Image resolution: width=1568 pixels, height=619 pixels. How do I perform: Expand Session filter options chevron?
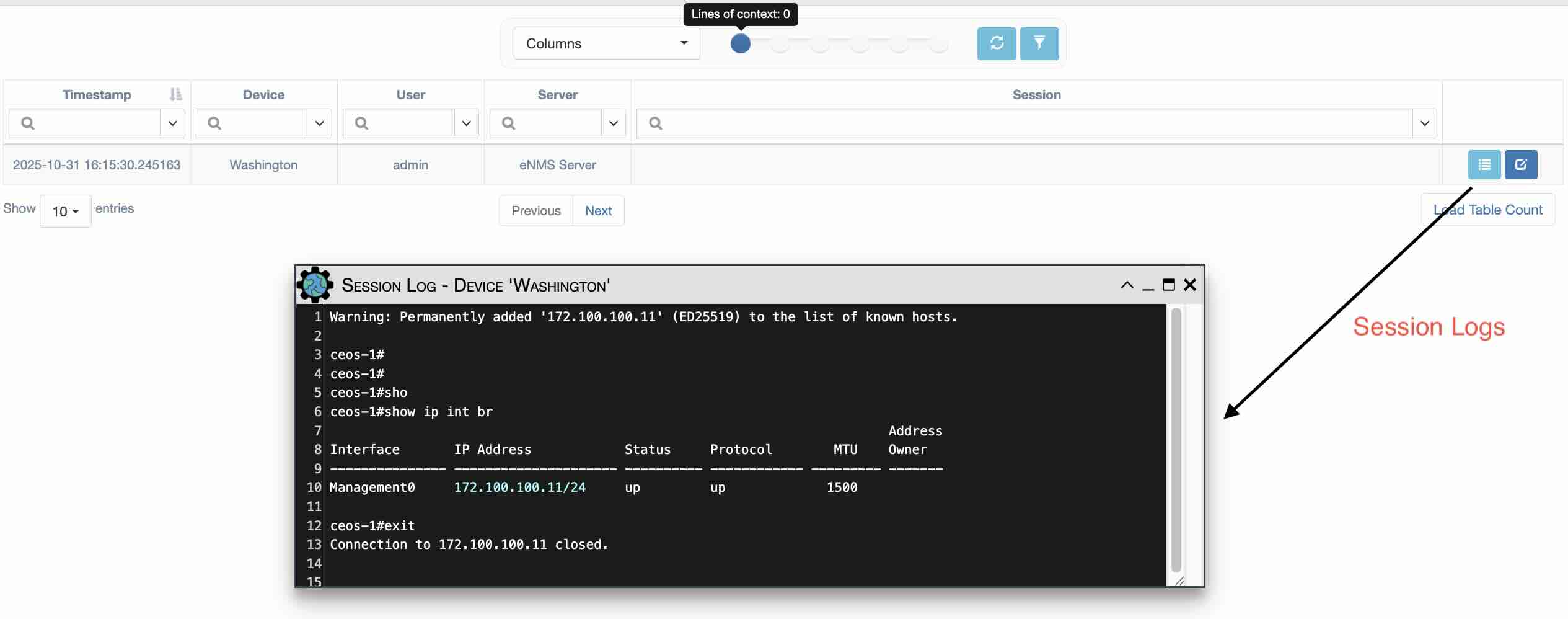1424,123
